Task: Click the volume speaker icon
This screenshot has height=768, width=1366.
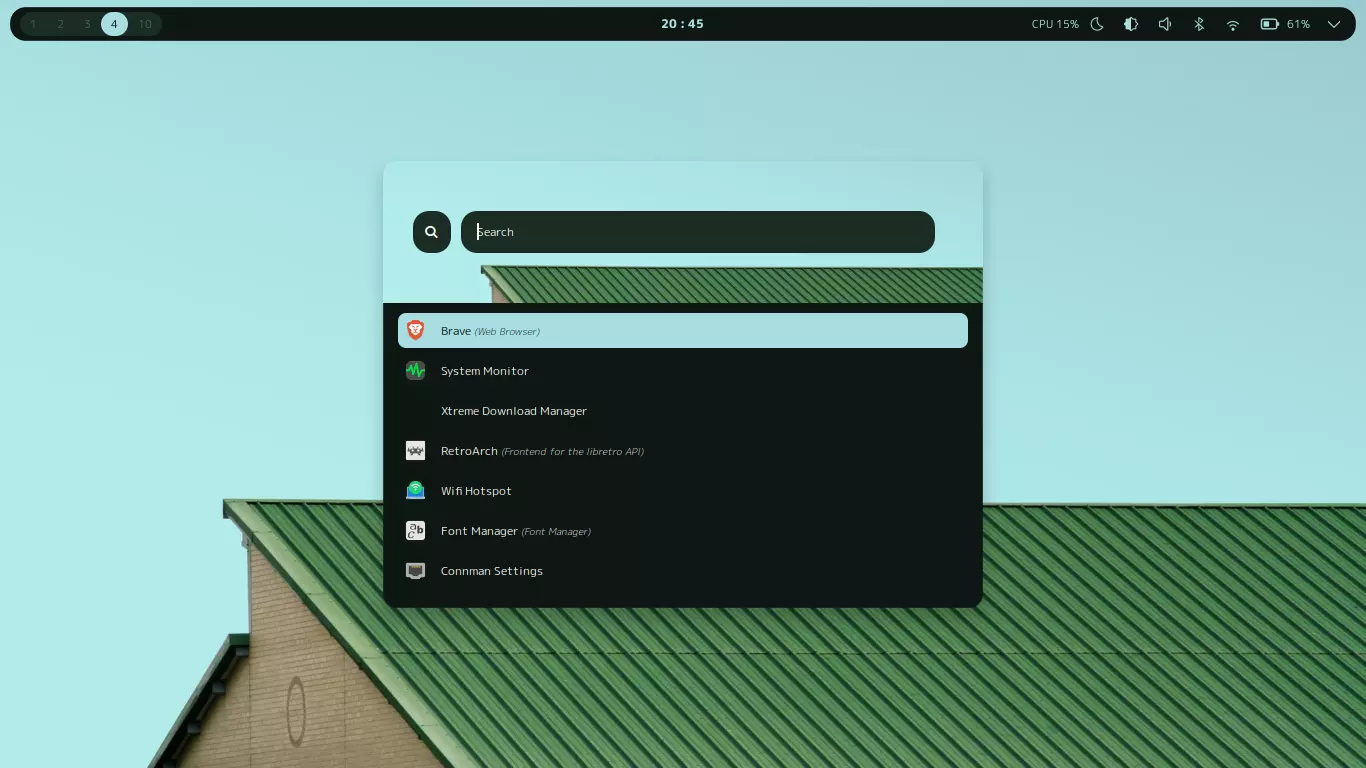Action: click(1165, 24)
